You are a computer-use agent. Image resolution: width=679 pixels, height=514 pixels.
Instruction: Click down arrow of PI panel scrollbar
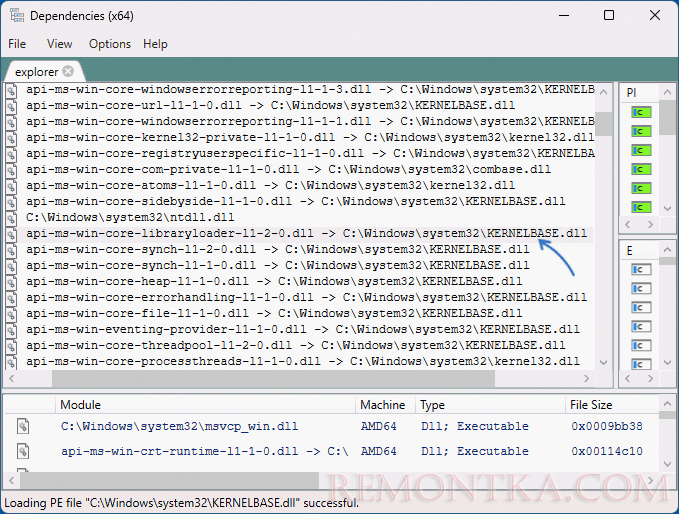click(x=667, y=208)
